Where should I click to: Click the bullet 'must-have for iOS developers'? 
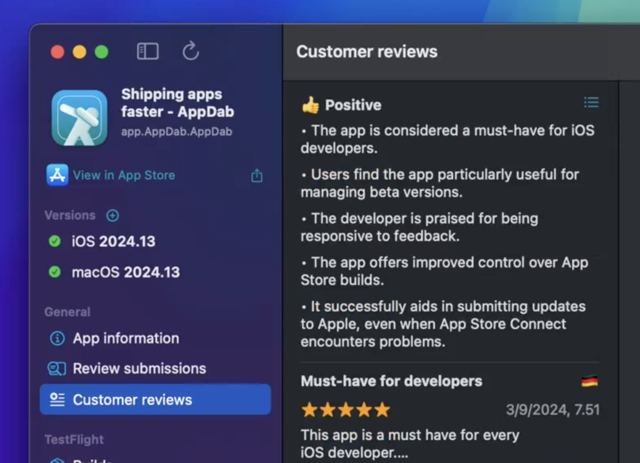pos(448,139)
